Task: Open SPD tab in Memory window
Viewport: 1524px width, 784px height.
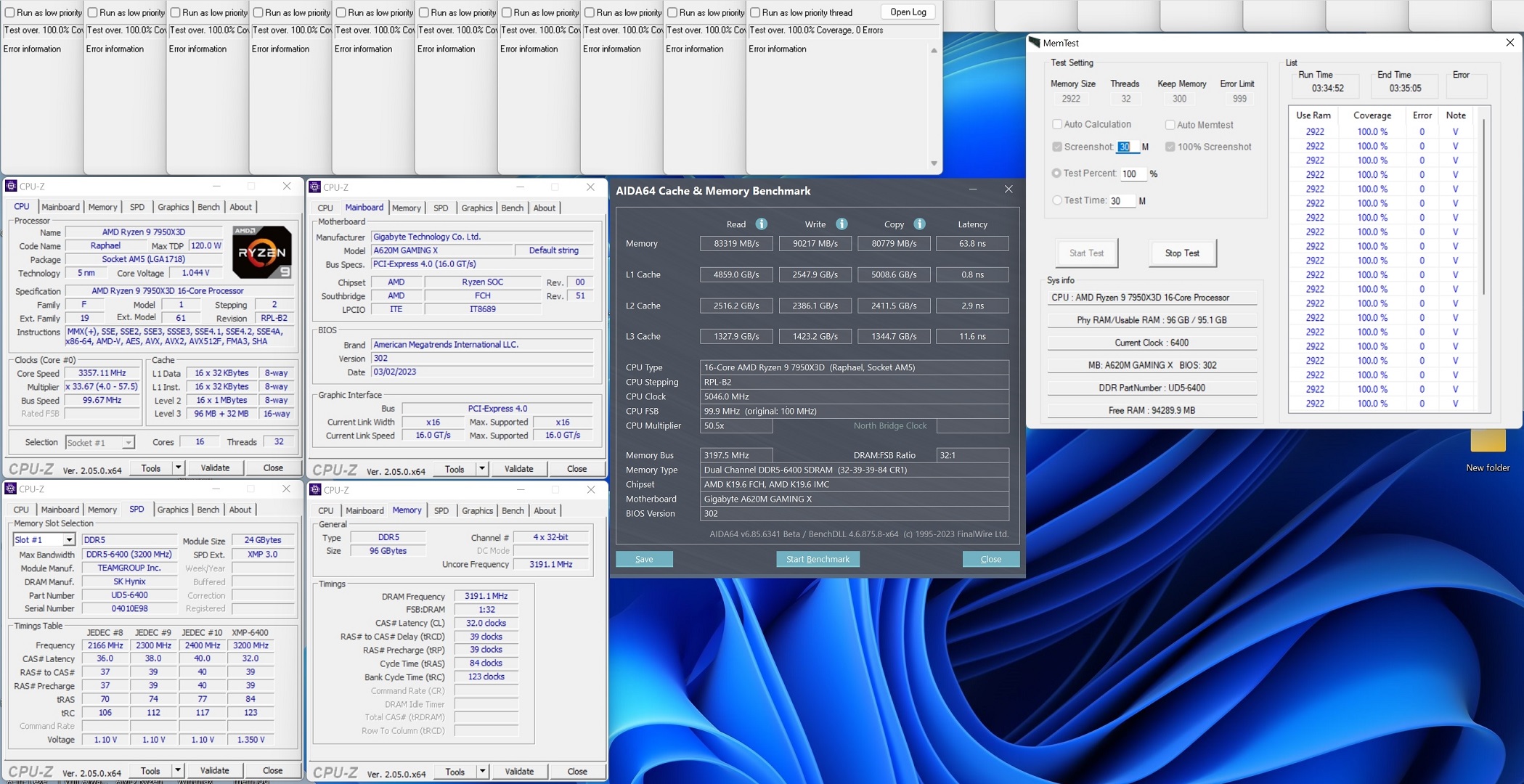Action: 441,510
